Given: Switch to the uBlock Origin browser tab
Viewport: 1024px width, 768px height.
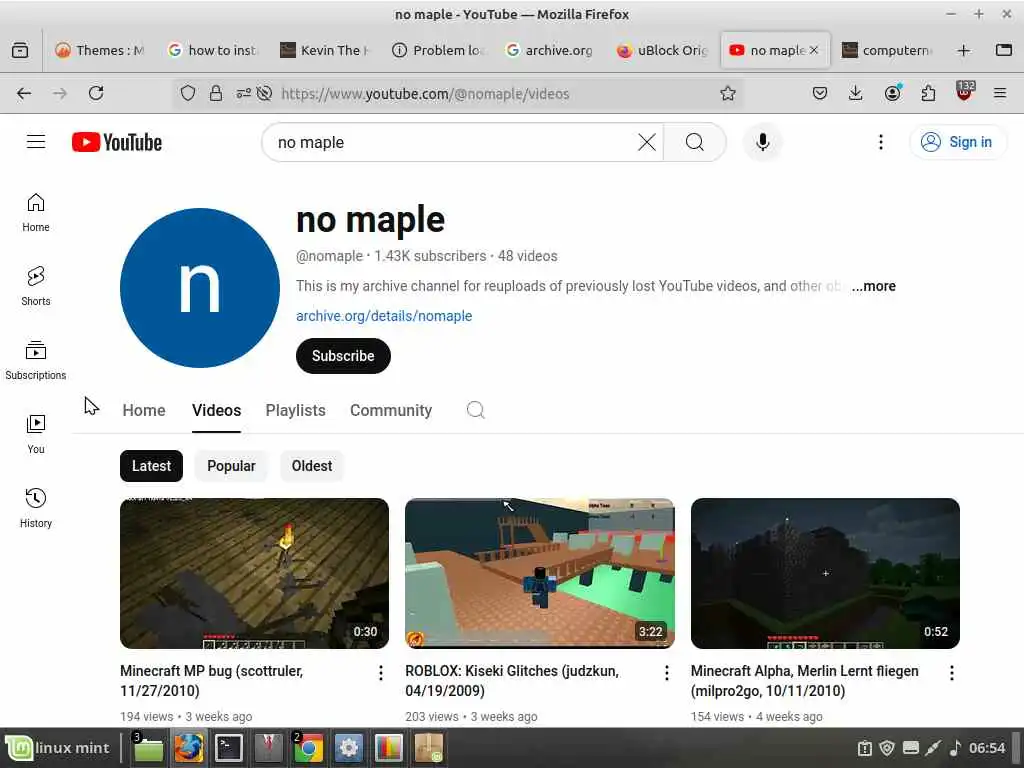Looking at the screenshot, I should point(662,50).
